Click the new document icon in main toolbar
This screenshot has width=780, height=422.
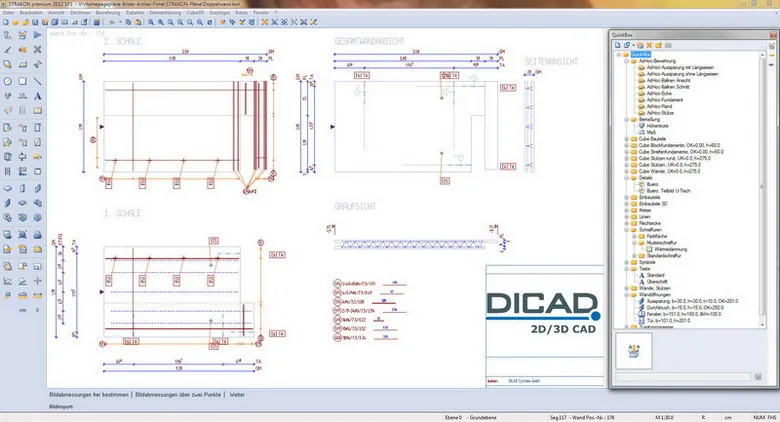click(x=6, y=22)
